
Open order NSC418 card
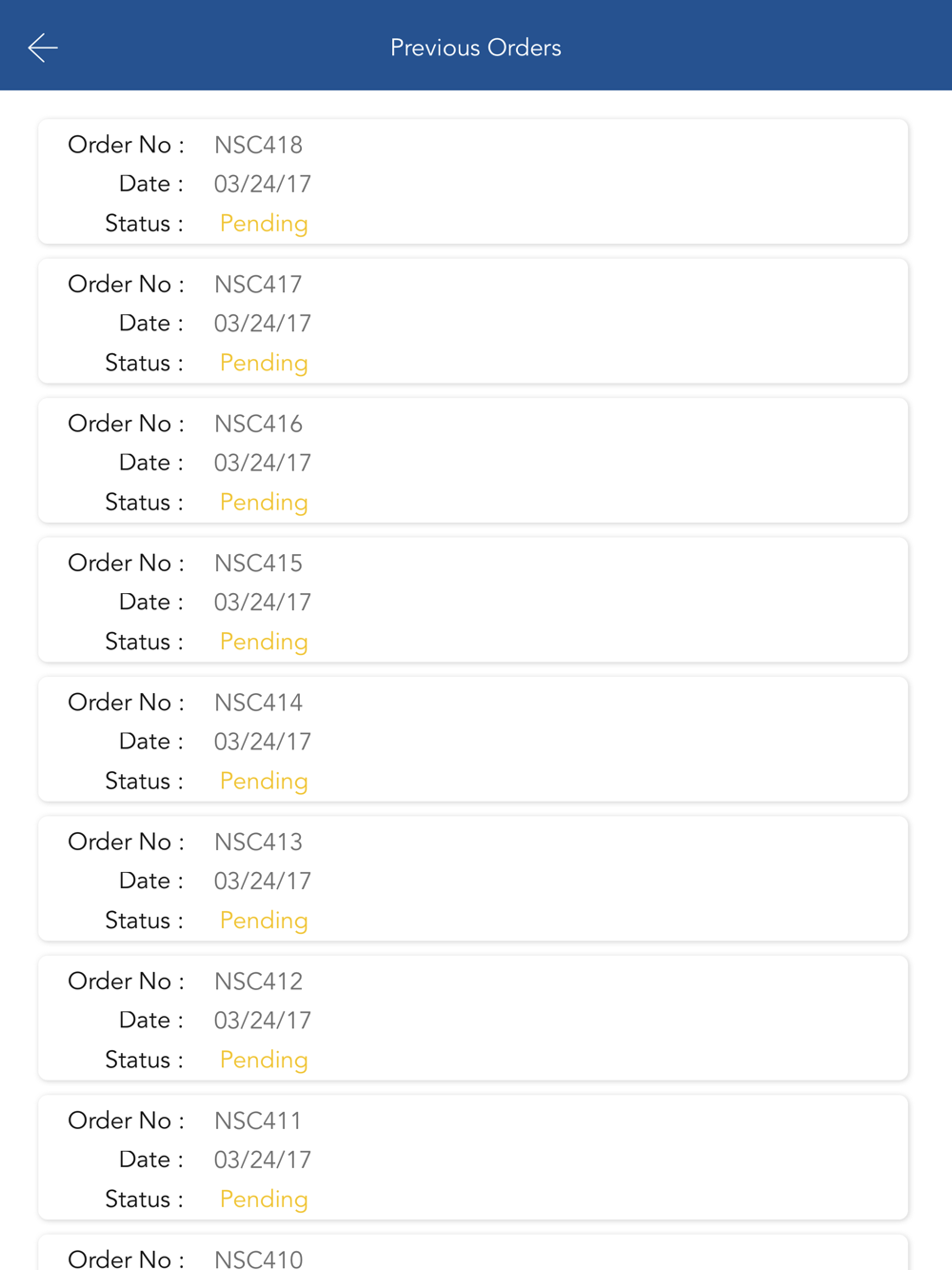pos(473,182)
